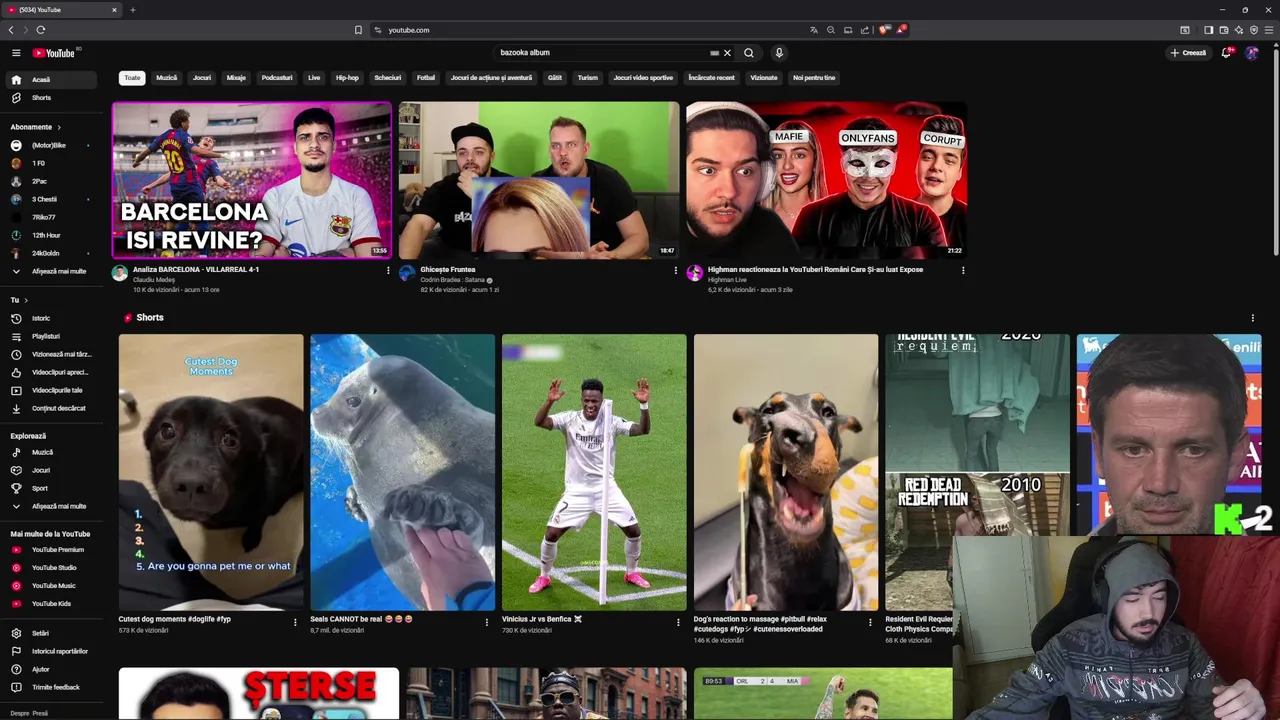Image resolution: width=1280 pixels, height=720 pixels.
Task: Open options for Cutest dog moments short
Action: click(x=295, y=622)
